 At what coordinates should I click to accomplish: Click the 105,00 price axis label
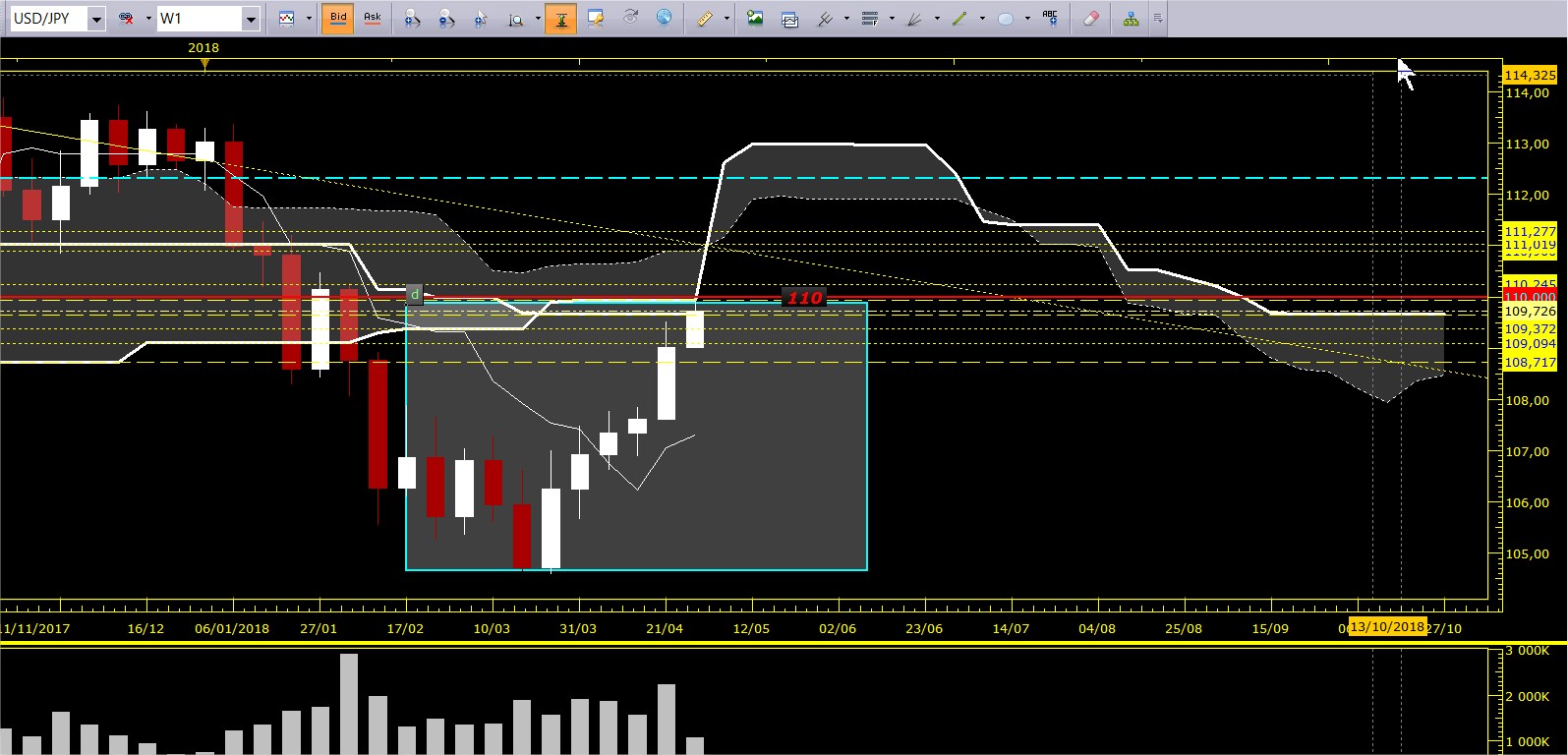tap(1527, 553)
